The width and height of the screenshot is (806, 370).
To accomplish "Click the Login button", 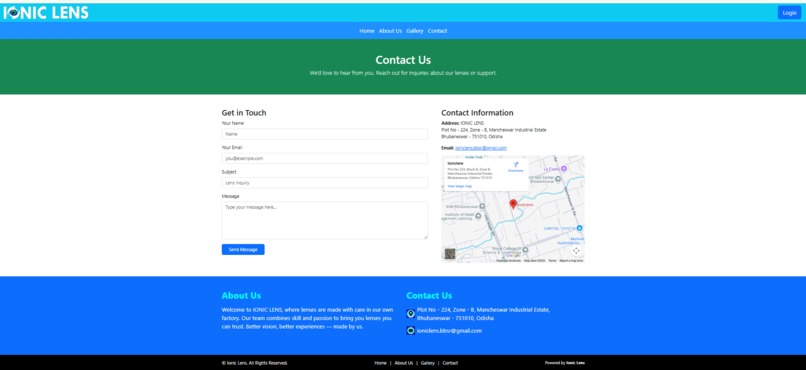I will coord(789,13).
